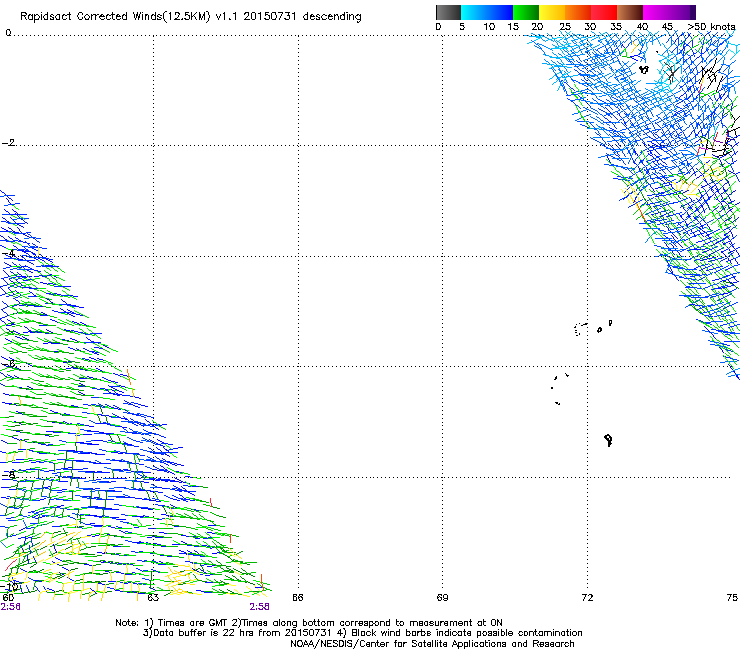This screenshot has width=740, height=650.
Task: Click the '>50 knots' legend label
Action: coord(711,27)
